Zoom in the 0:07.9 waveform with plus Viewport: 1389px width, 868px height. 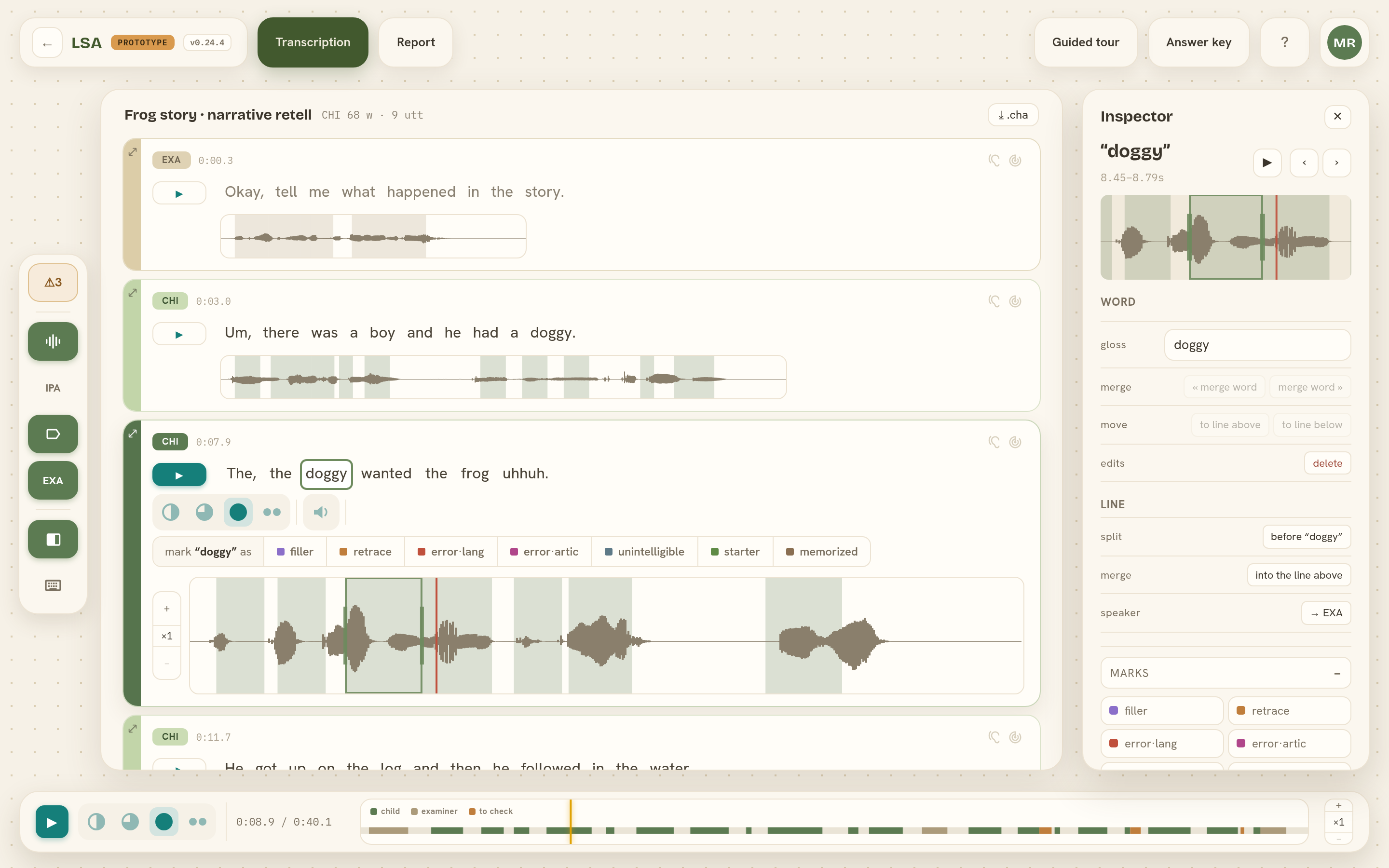coord(167,609)
